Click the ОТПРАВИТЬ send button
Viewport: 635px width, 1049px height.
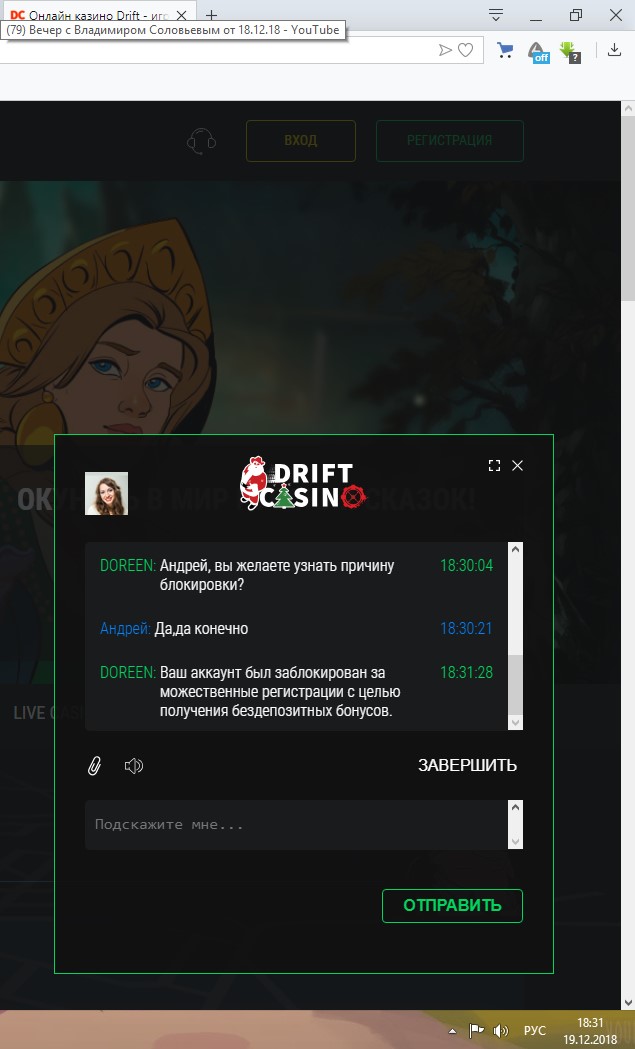[x=452, y=906]
